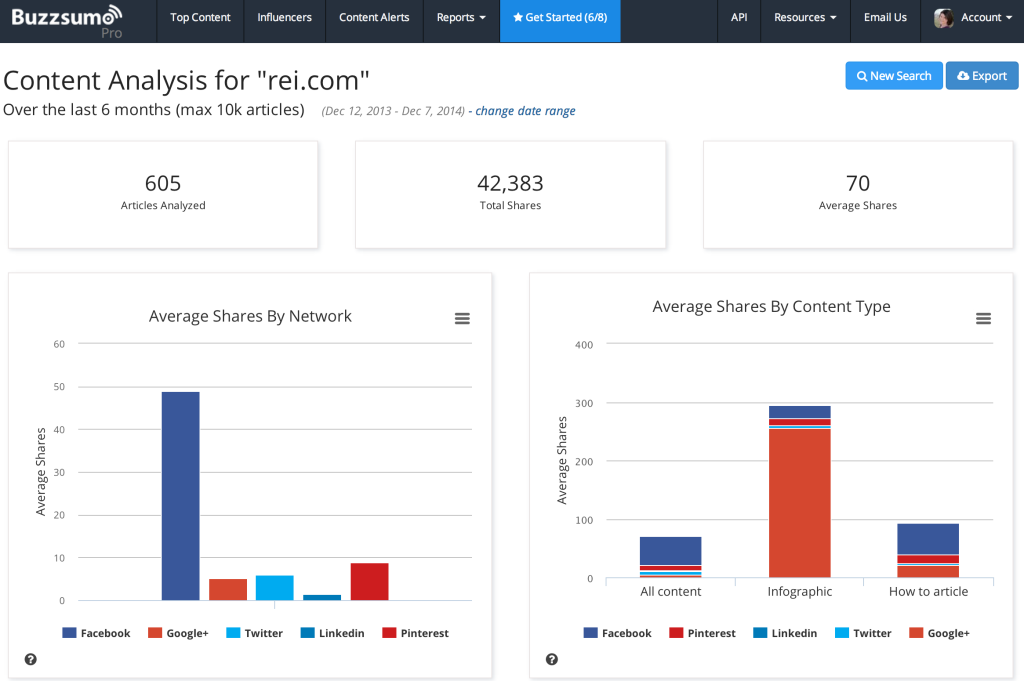Click the How to article axis label

pyautogui.click(x=928, y=592)
